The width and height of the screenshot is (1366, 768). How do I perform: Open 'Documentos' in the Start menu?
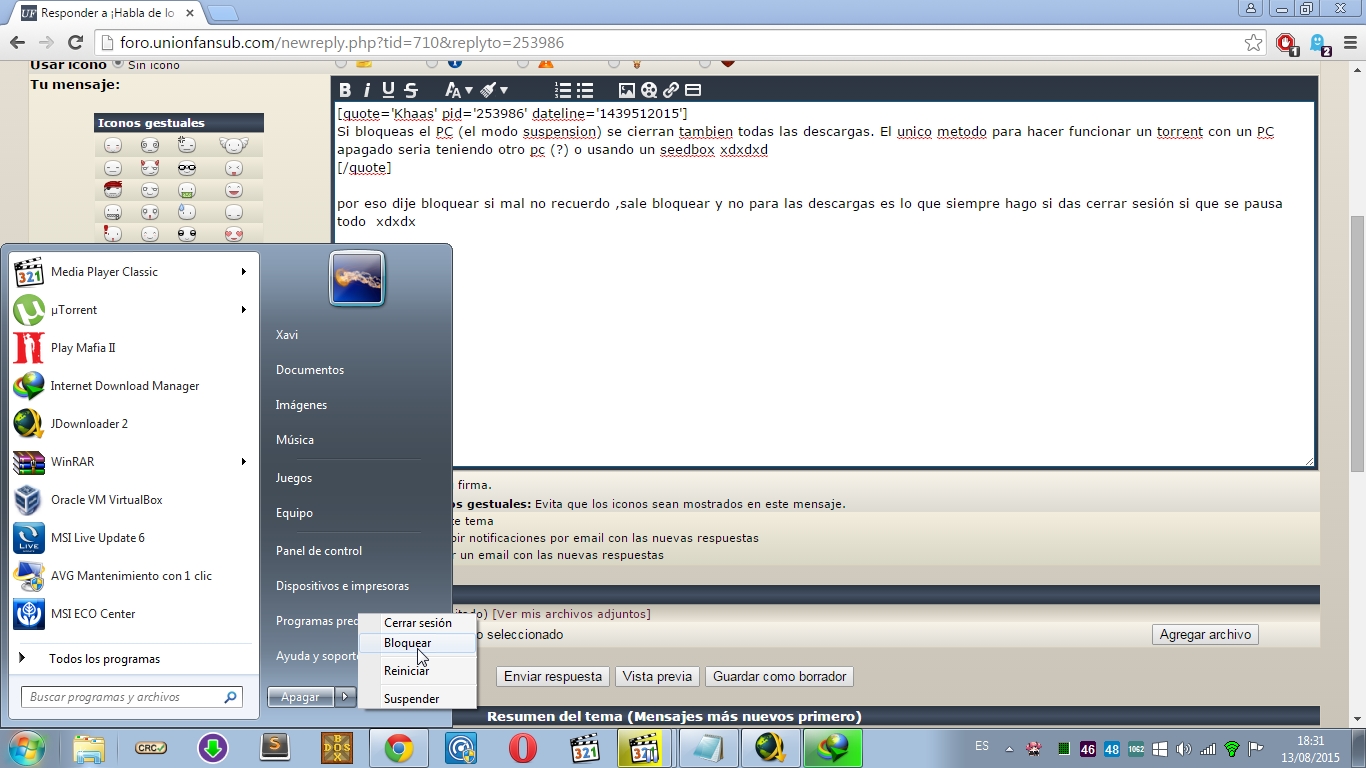pos(310,370)
